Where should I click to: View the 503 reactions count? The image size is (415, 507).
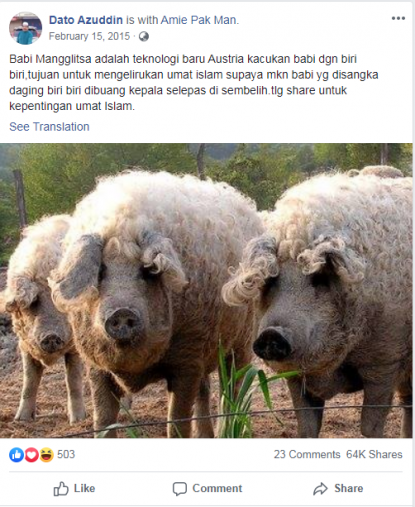click(66, 454)
